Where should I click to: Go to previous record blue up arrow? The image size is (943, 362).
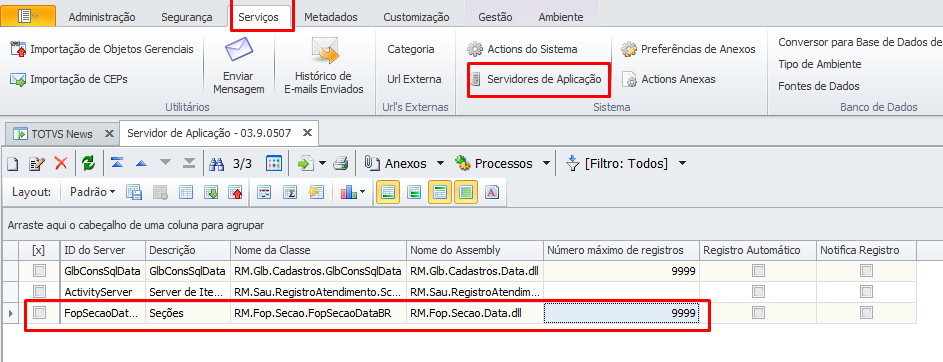[x=141, y=163]
